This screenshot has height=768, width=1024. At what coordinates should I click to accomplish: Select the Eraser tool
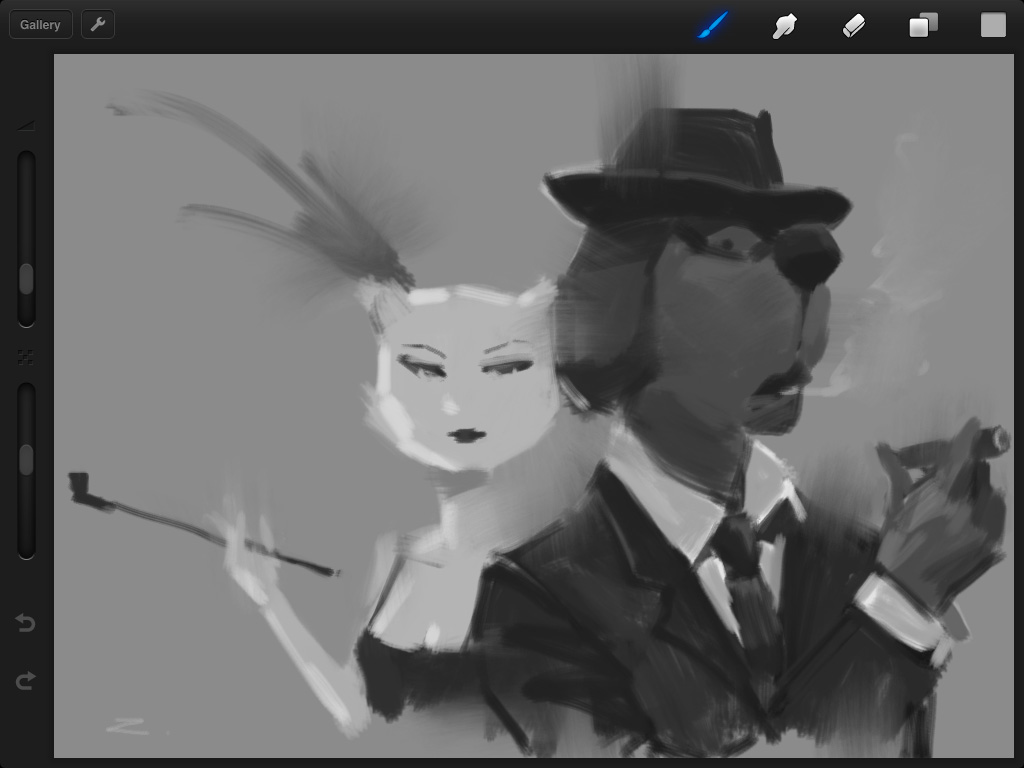[854, 26]
